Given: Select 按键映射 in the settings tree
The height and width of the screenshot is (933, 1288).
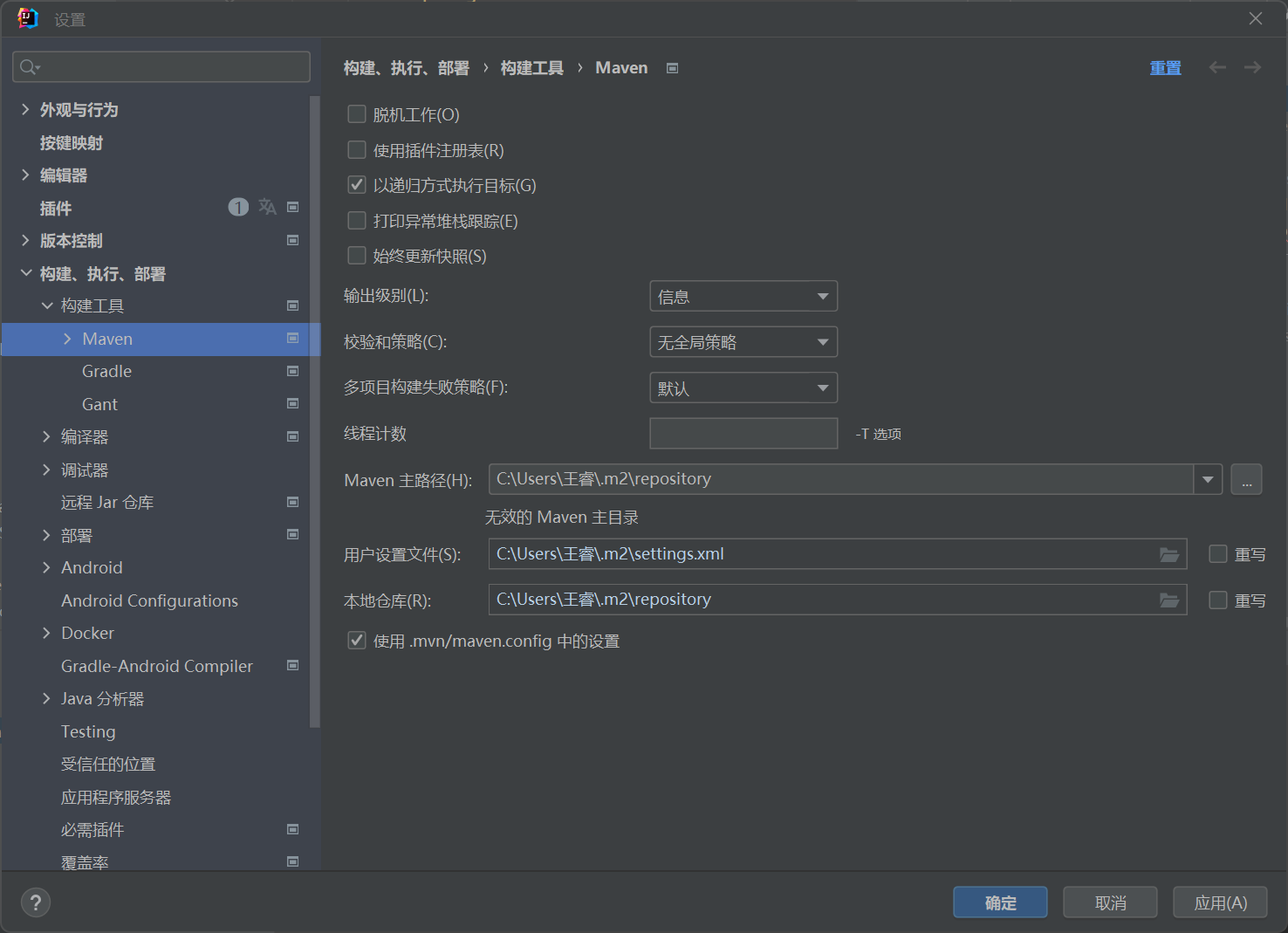Looking at the screenshot, I should (x=72, y=142).
